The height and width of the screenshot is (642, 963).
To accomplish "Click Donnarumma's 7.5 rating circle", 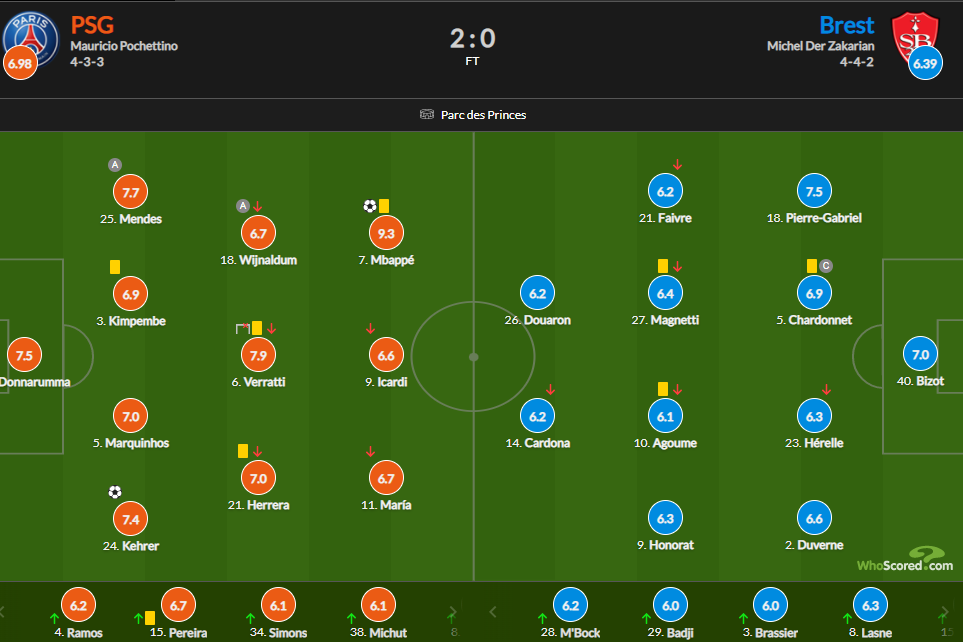I will [25, 355].
